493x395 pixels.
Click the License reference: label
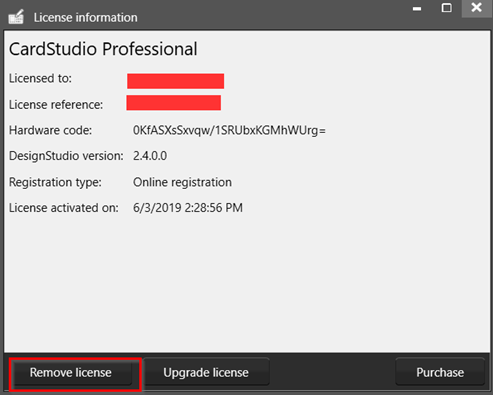coord(56,105)
